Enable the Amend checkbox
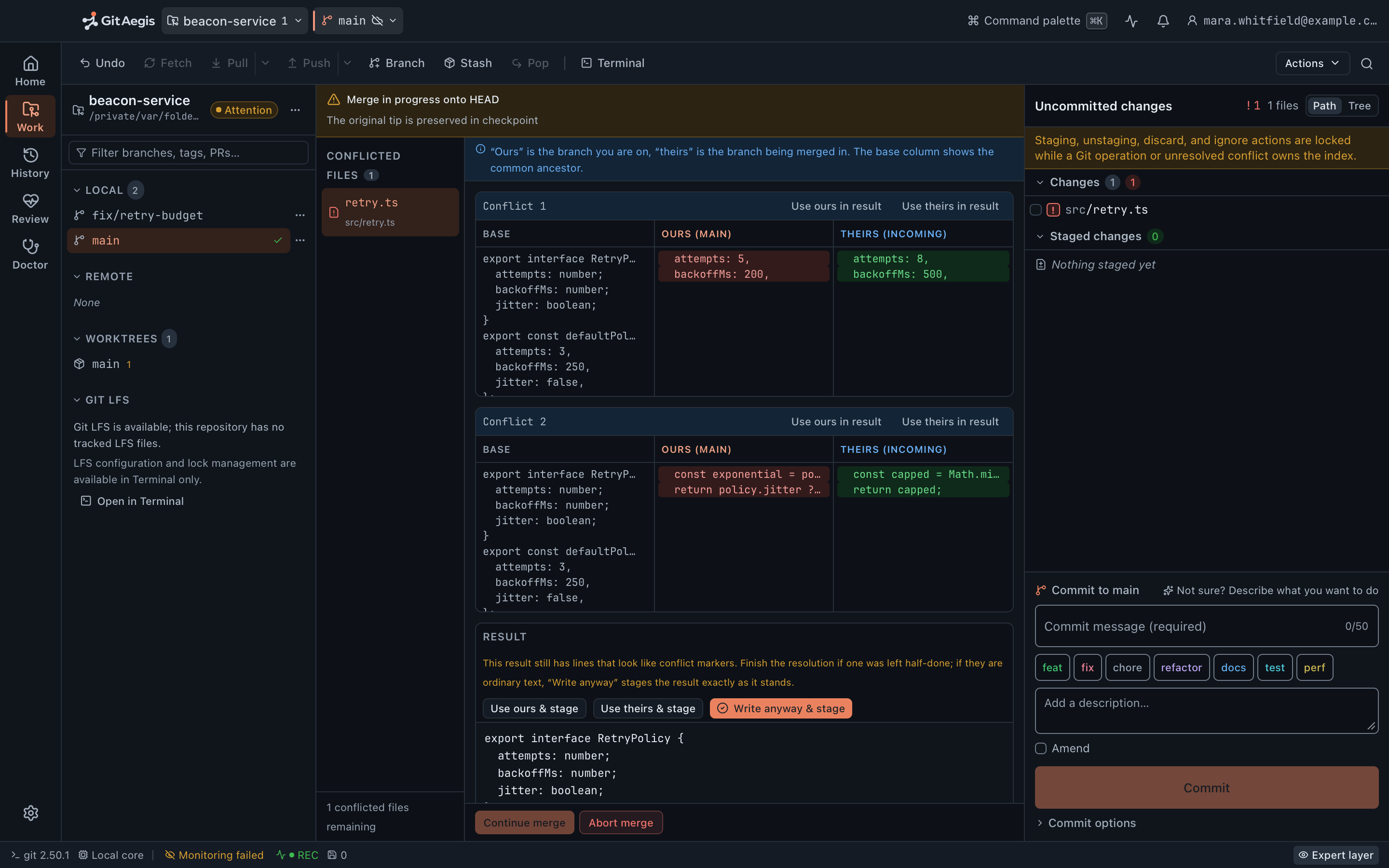 [1041, 748]
